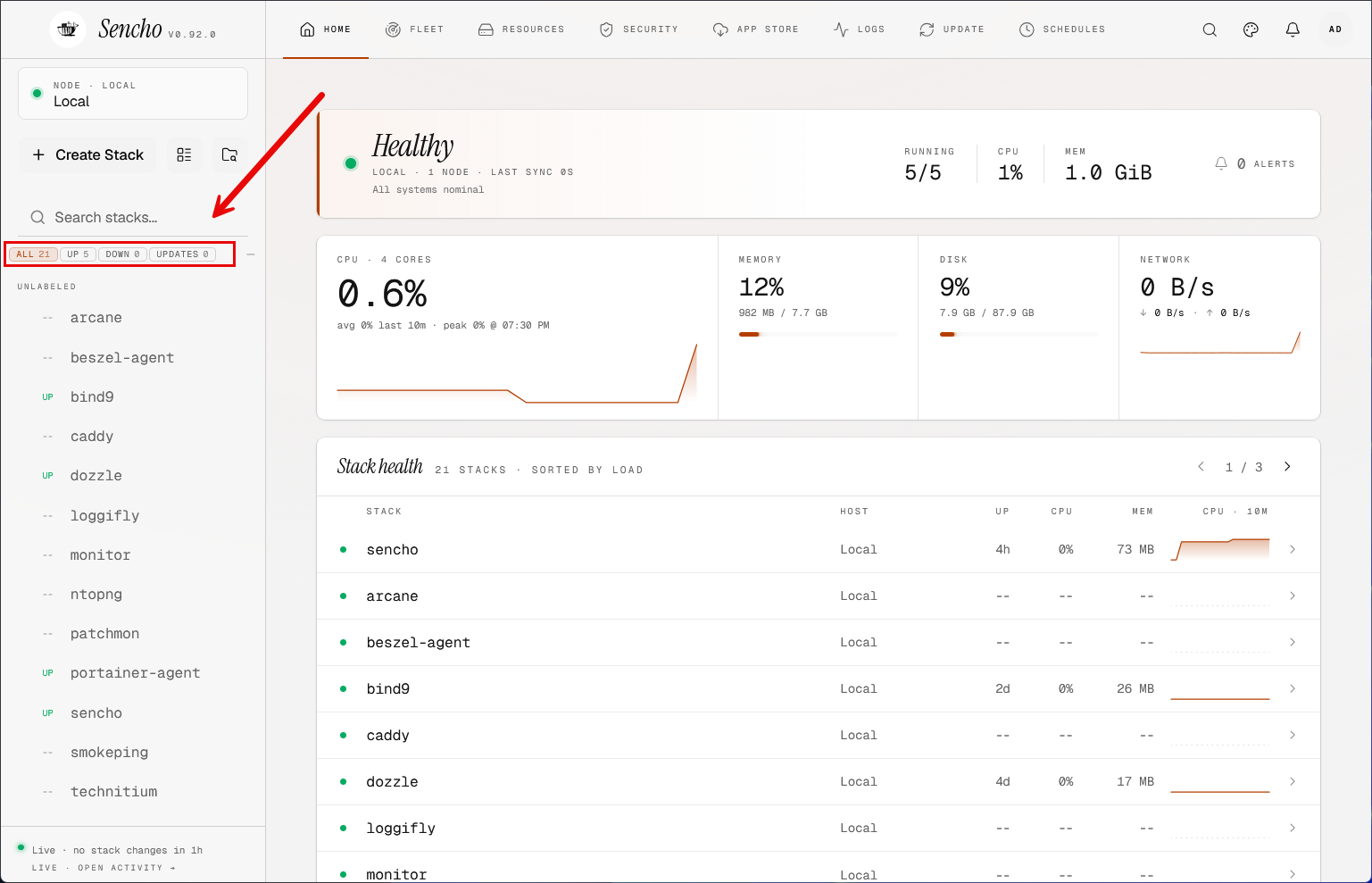This screenshot has height=883, width=1372.
Task: Click the MEM column header
Action: tap(1143, 512)
